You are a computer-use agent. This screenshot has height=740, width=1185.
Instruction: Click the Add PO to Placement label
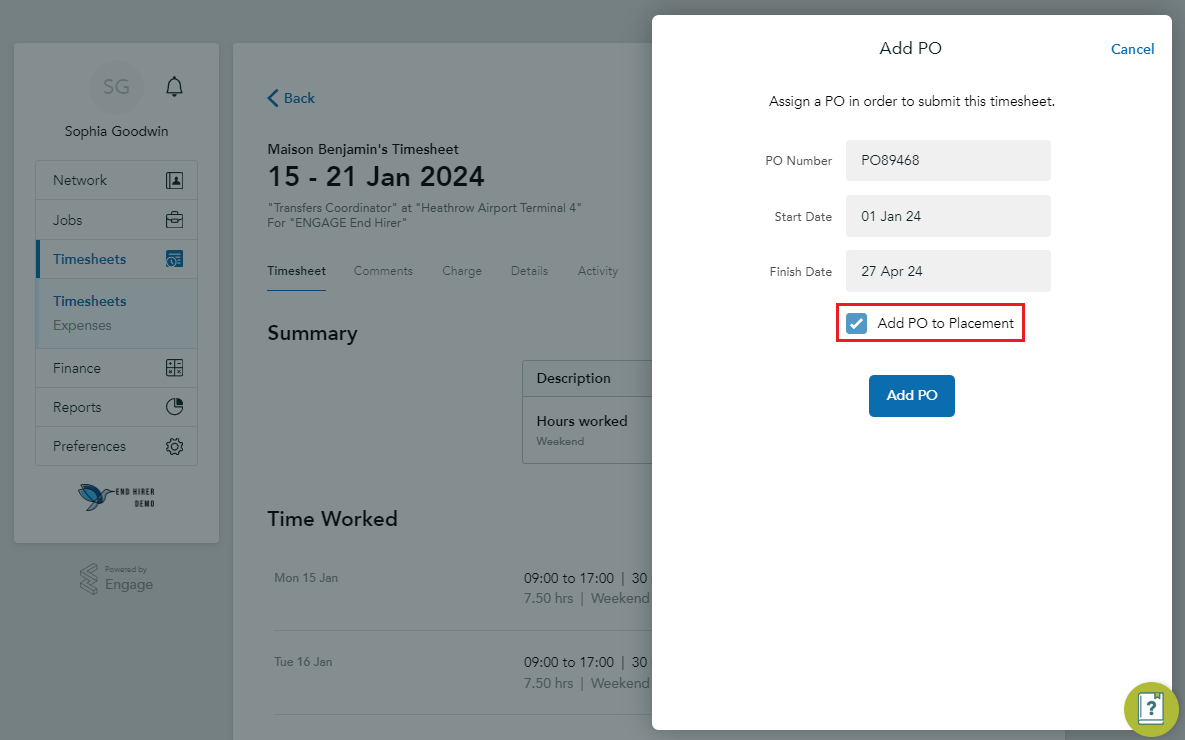[945, 324]
